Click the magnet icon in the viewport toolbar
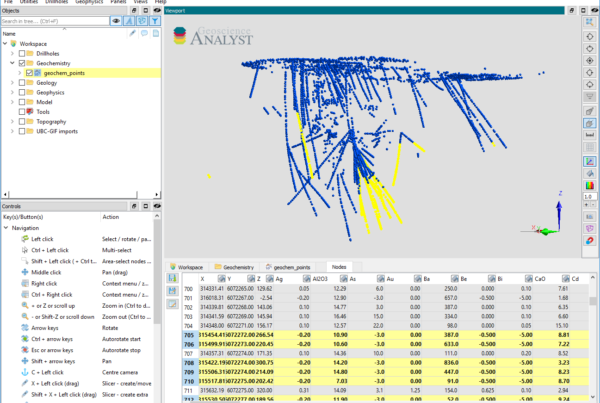This screenshot has width=600, height=403. 589,240
